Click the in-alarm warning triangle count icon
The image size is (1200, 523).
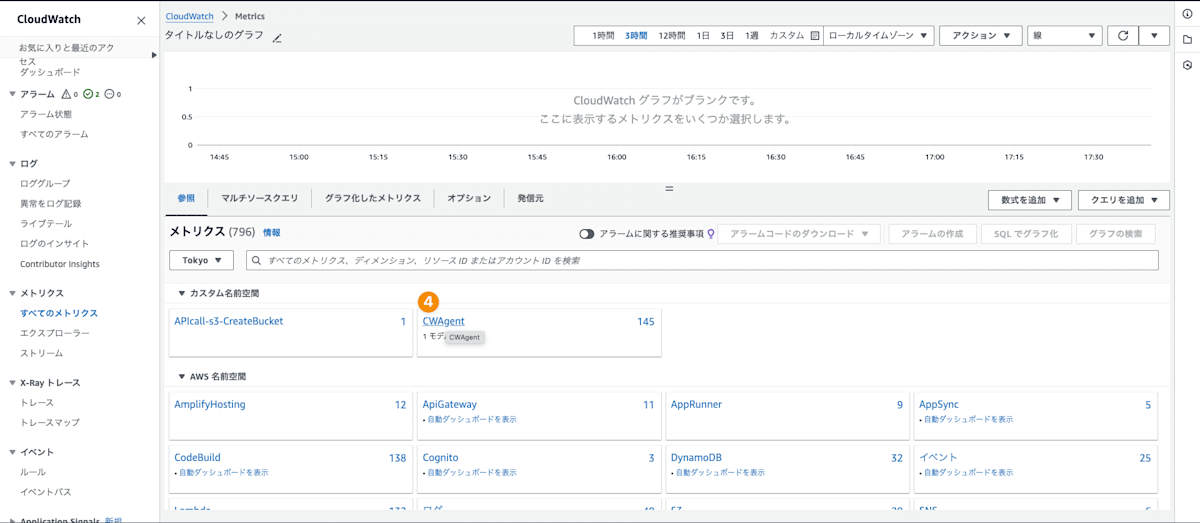66,94
